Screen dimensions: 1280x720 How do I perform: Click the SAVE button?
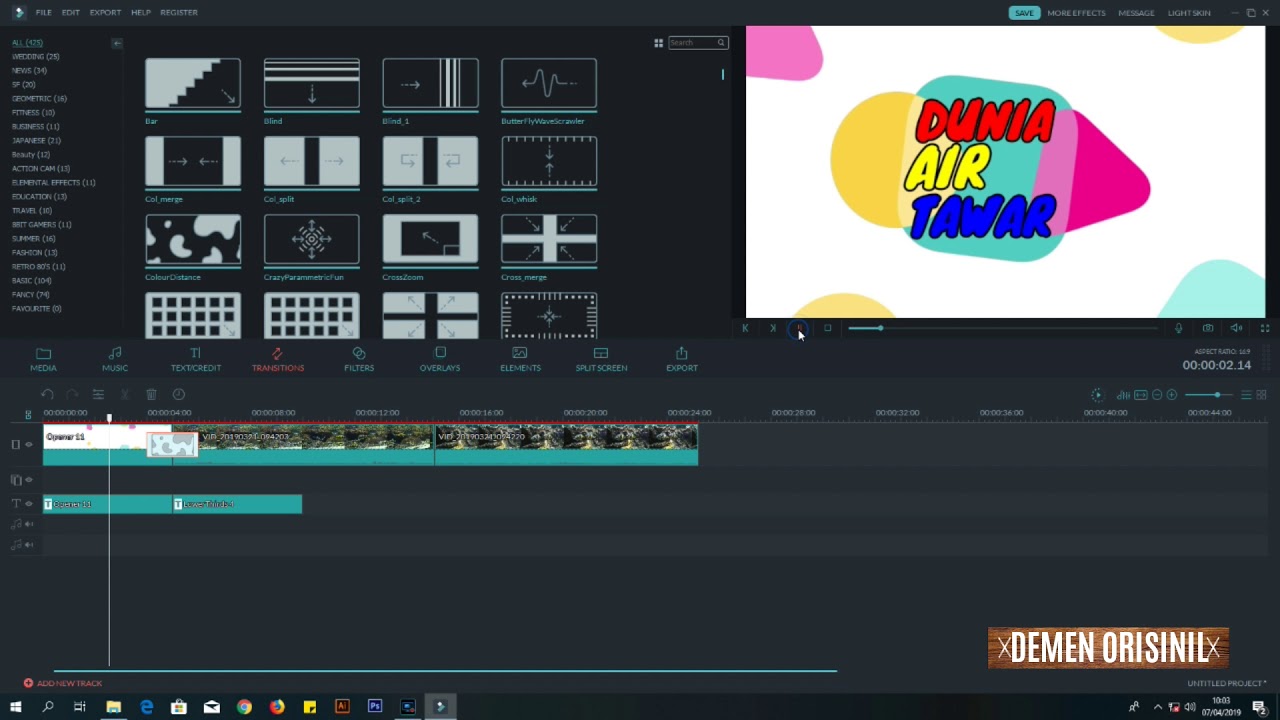tap(1024, 13)
